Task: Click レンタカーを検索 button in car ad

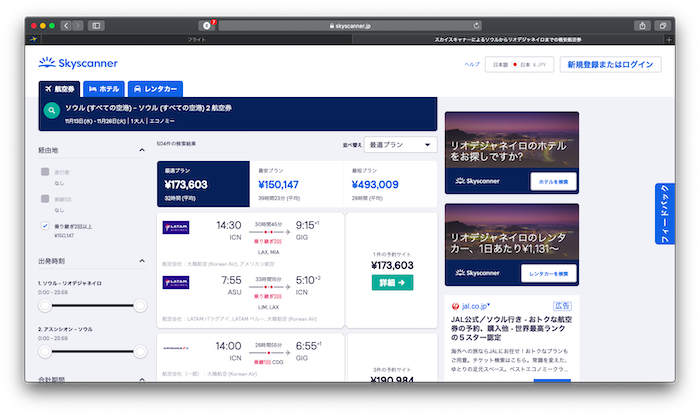Action: coord(549,274)
